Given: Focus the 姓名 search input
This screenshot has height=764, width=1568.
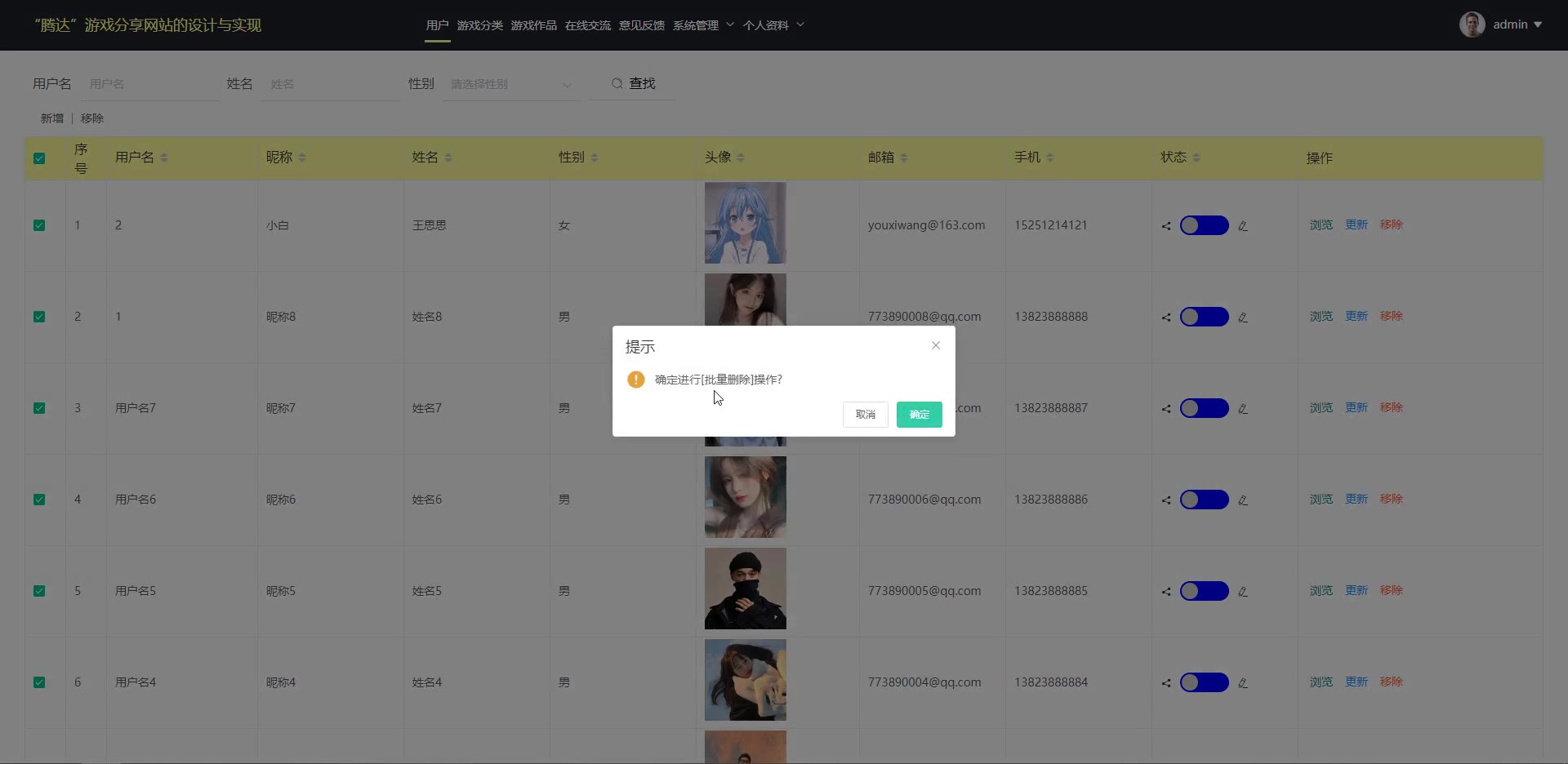Looking at the screenshot, I should pyautogui.click(x=332, y=84).
